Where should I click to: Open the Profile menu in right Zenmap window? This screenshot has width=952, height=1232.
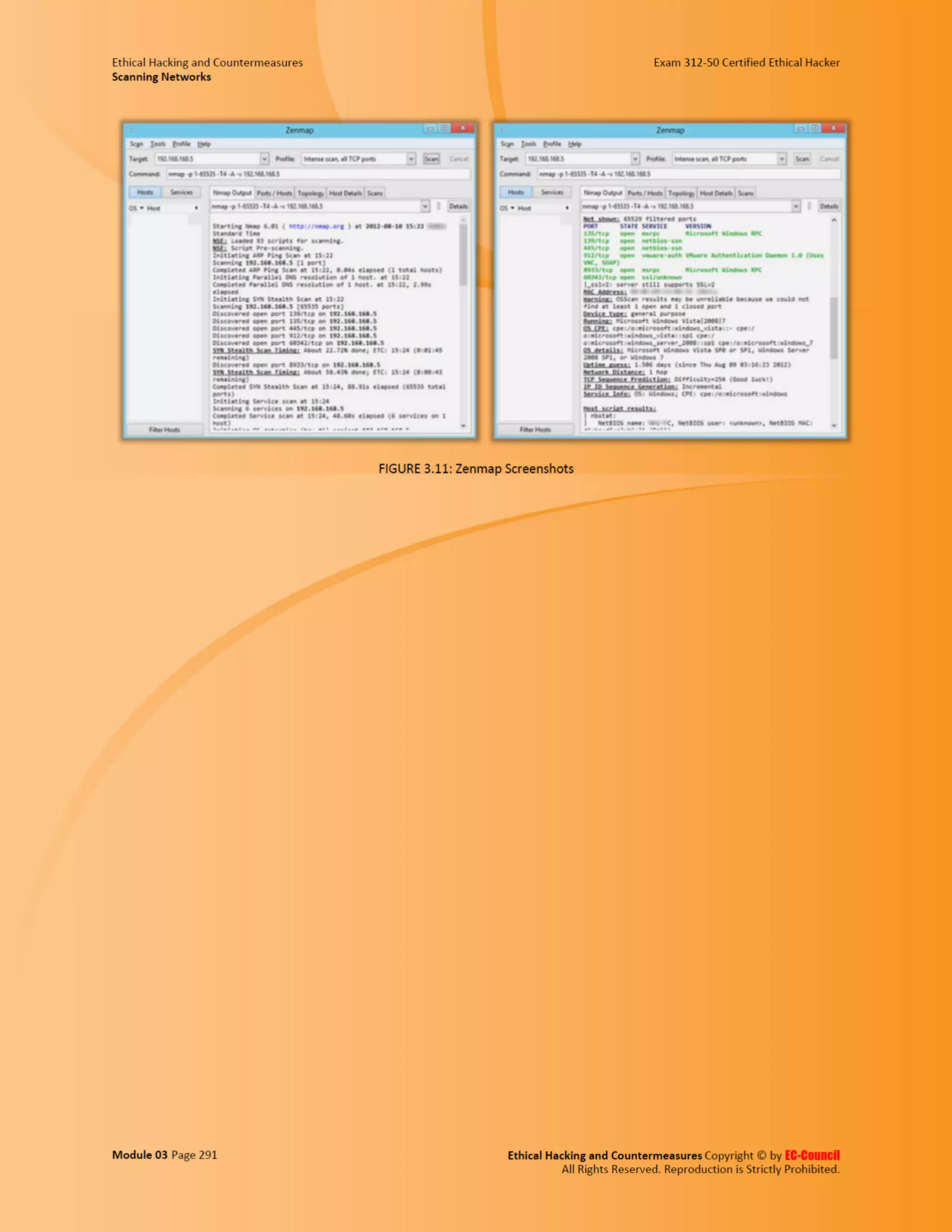click(x=552, y=145)
